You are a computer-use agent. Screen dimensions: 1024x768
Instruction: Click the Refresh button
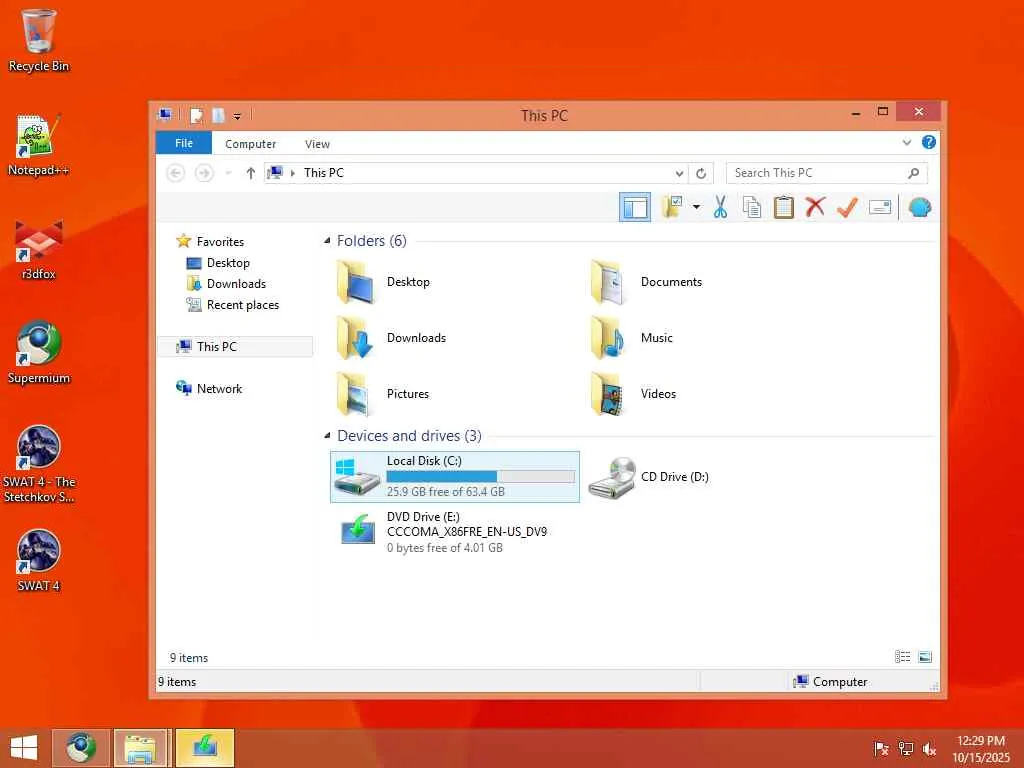701,173
